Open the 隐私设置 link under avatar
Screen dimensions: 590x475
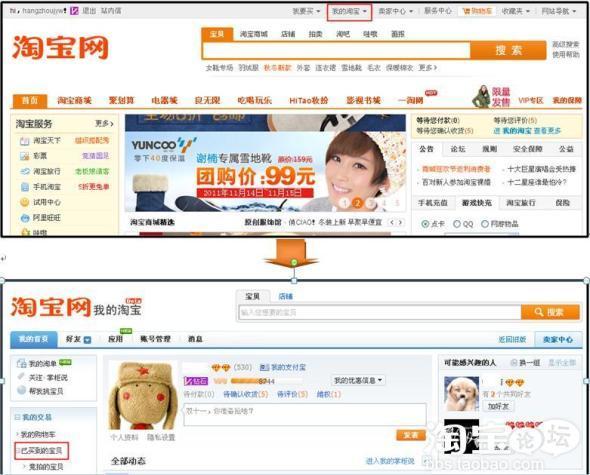coord(161,437)
